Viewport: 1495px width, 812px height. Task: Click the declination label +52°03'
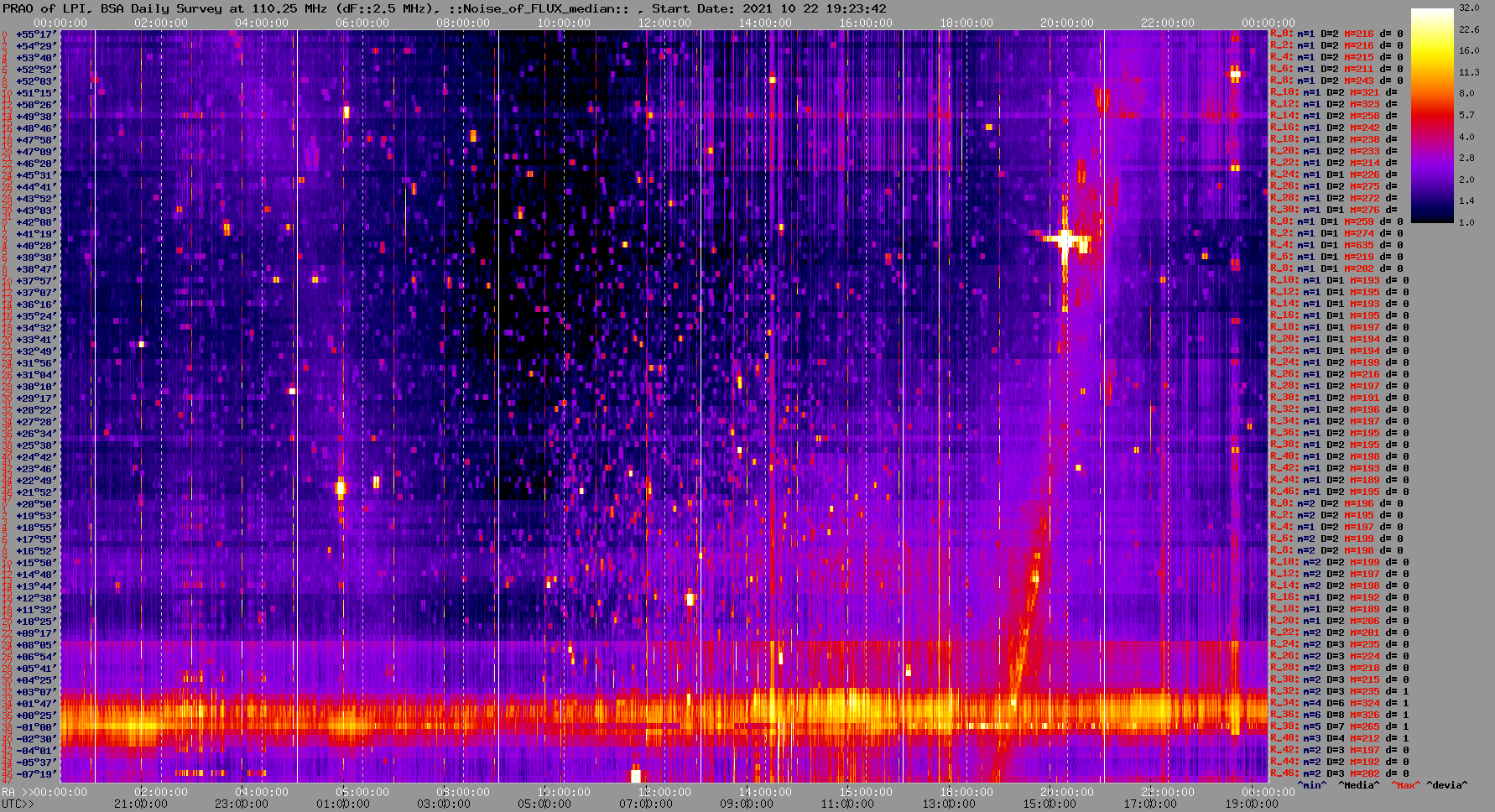pos(35,81)
